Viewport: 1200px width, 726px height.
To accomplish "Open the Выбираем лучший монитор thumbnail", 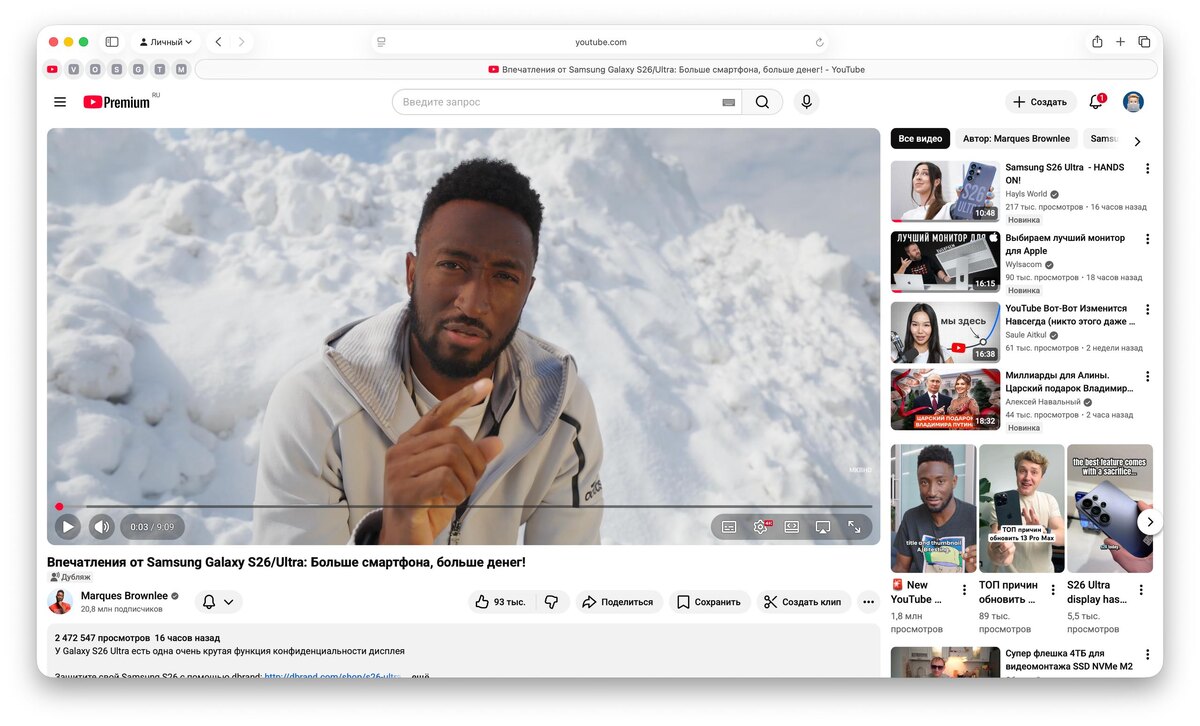I will 945,262.
